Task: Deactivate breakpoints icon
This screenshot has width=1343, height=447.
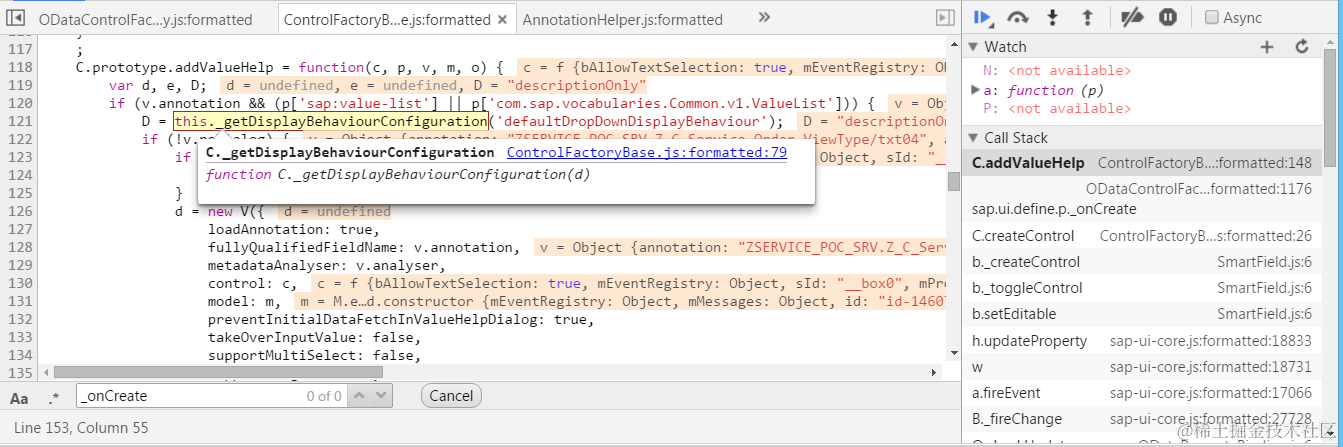Action: click(1132, 17)
